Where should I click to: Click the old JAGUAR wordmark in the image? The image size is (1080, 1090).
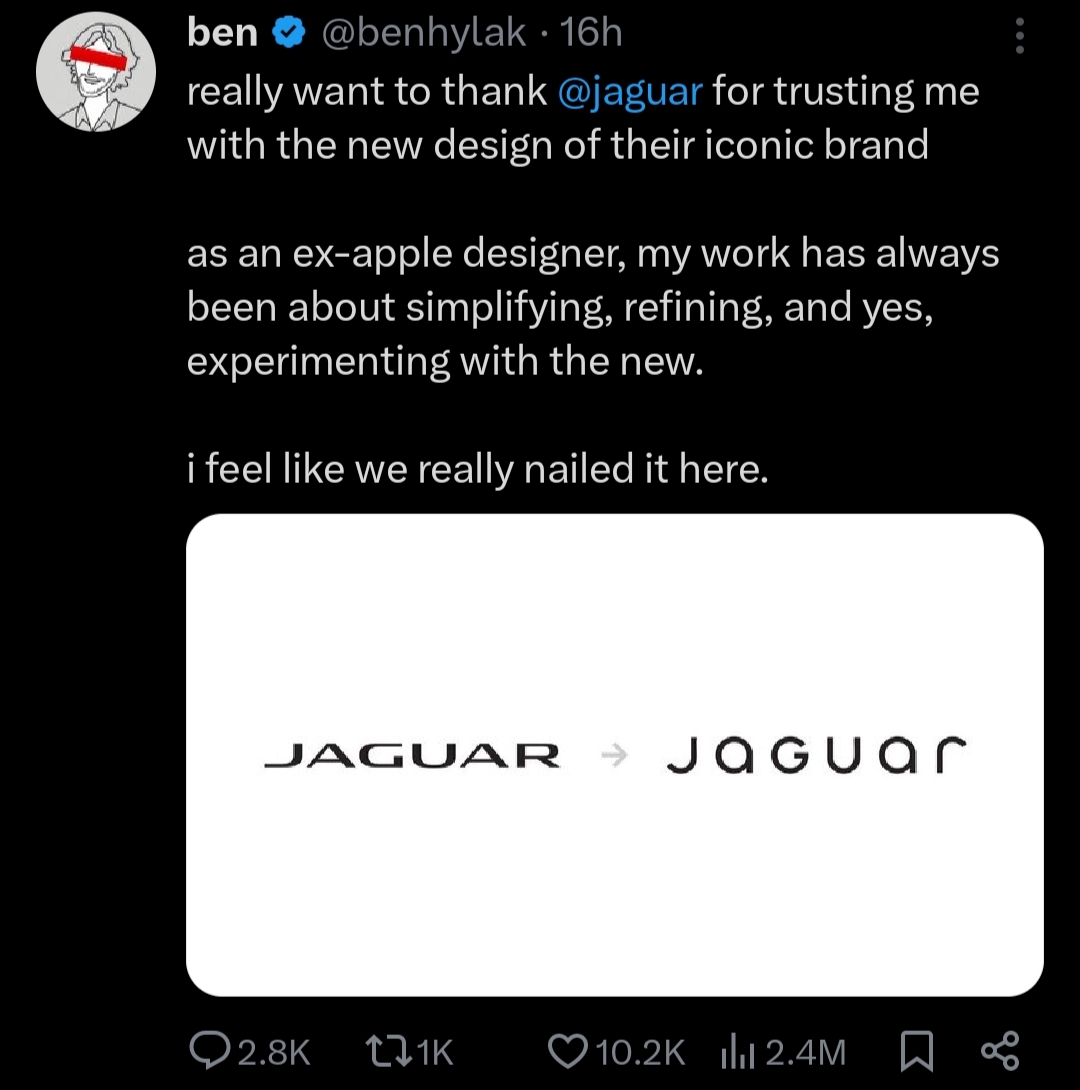point(412,755)
